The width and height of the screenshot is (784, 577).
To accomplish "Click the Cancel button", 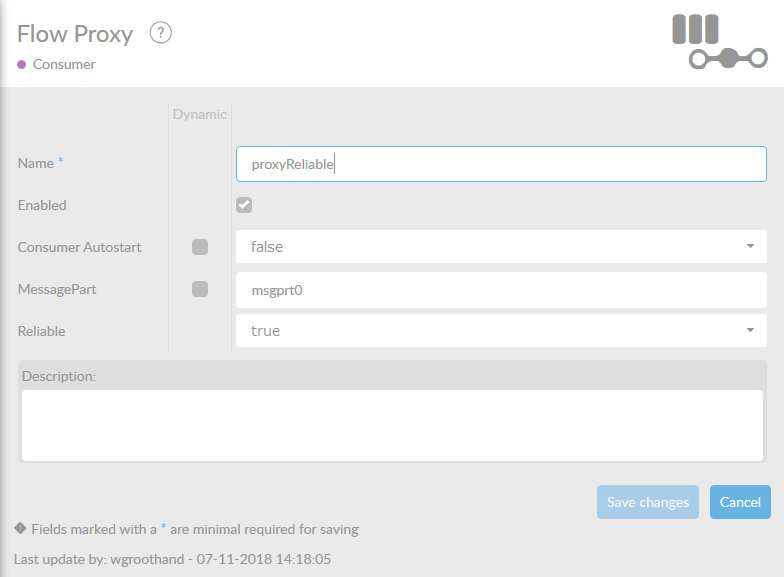I will 740,502.
